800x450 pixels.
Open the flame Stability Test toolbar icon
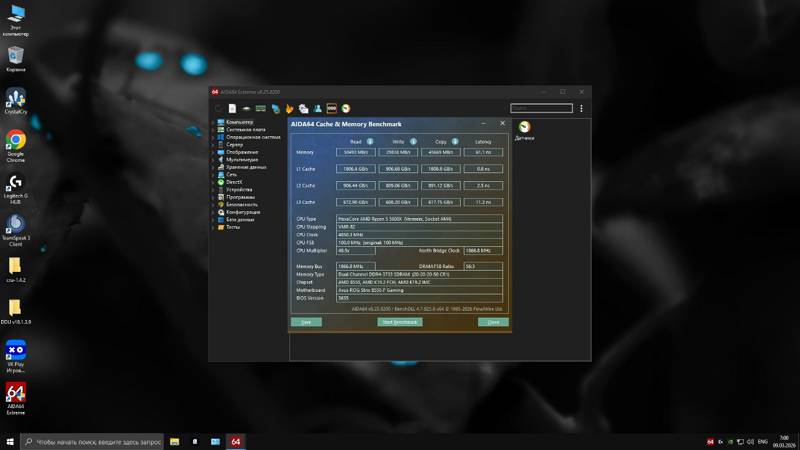(x=289, y=108)
